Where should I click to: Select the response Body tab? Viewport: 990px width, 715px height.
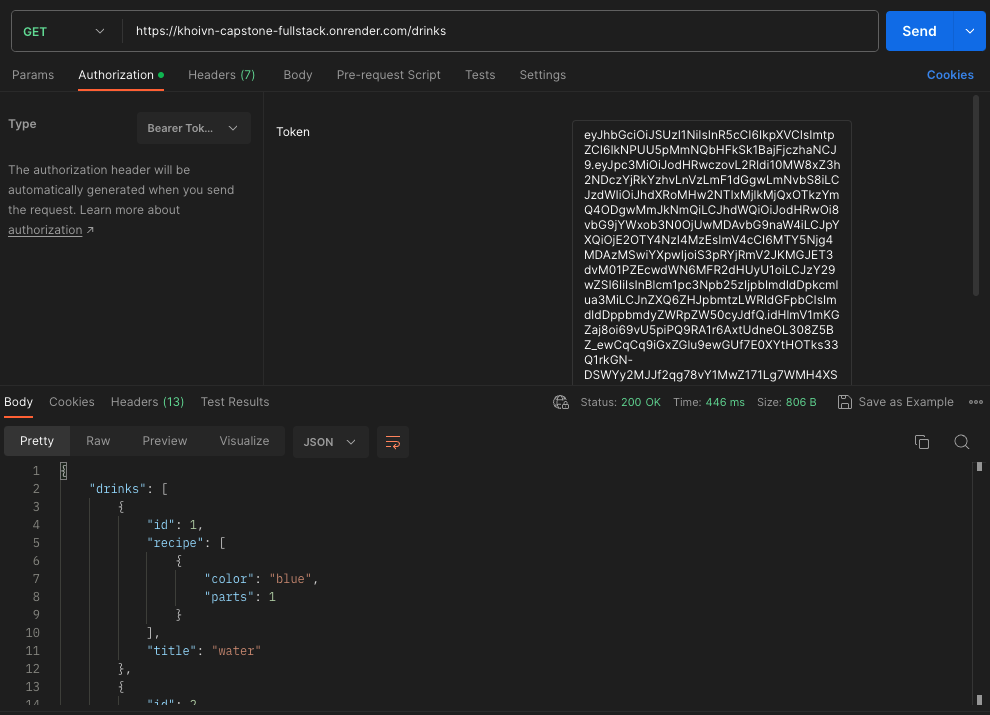point(18,402)
